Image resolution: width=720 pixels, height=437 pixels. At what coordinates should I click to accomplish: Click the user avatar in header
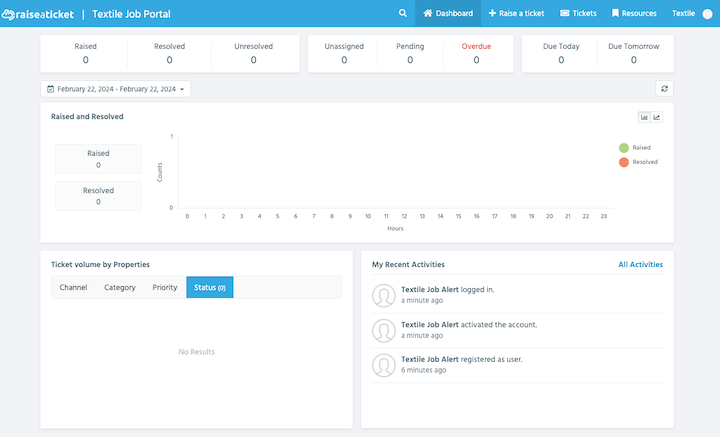708,14
